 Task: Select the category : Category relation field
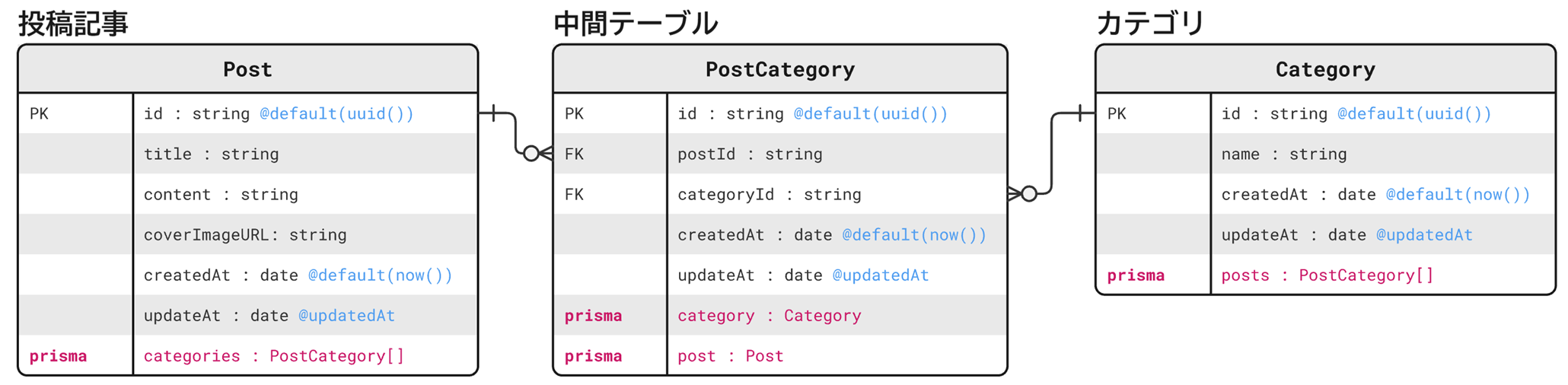(x=769, y=316)
